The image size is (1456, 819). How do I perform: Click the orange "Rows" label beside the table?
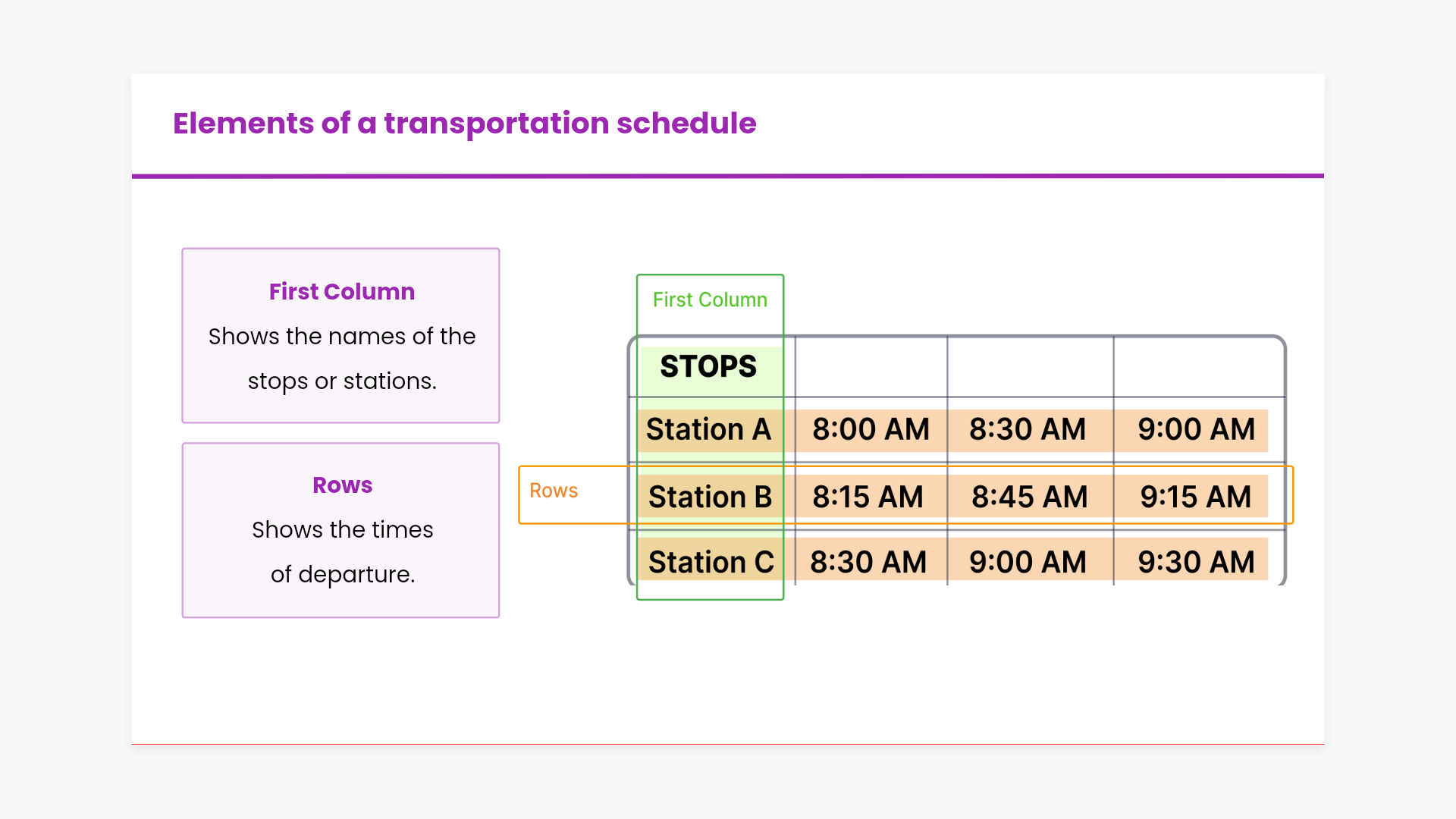554,491
